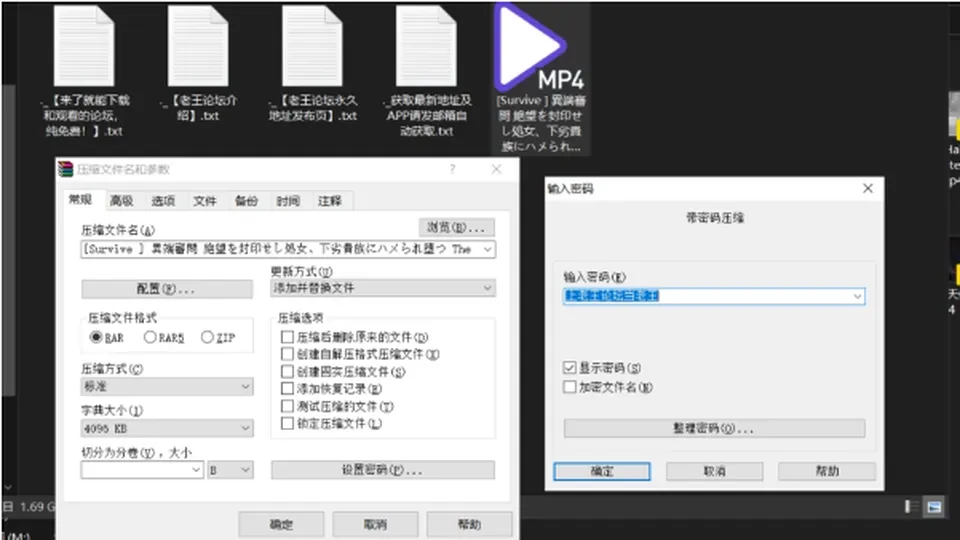The image size is (960, 540).
Task: Open archive name dropdown arrow
Action: (487, 249)
